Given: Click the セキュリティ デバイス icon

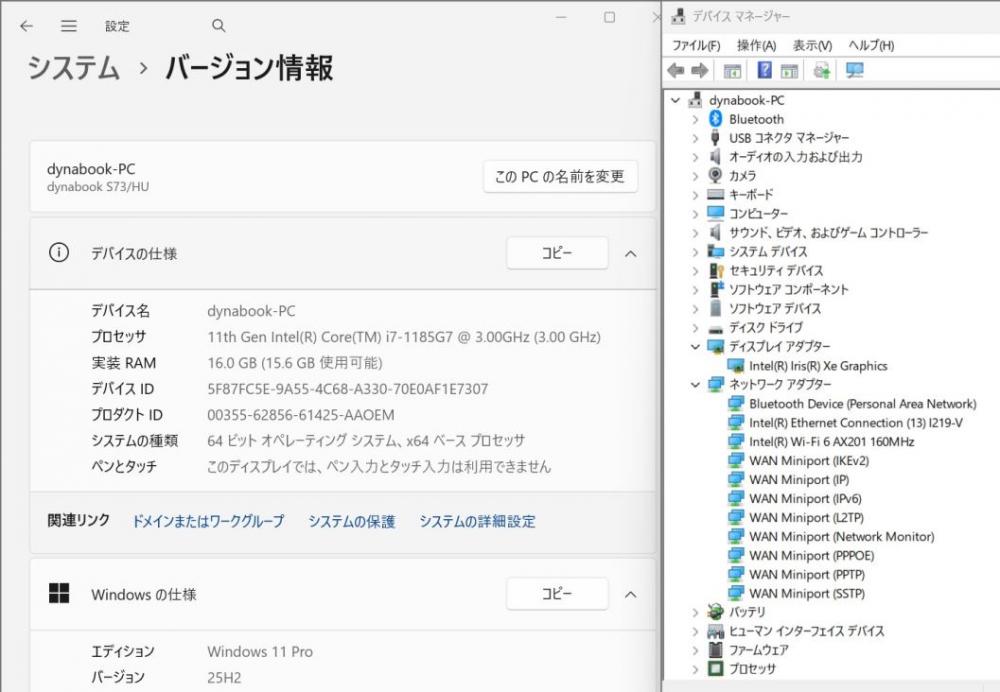Looking at the screenshot, I should pyautogui.click(x=717, y=270).
